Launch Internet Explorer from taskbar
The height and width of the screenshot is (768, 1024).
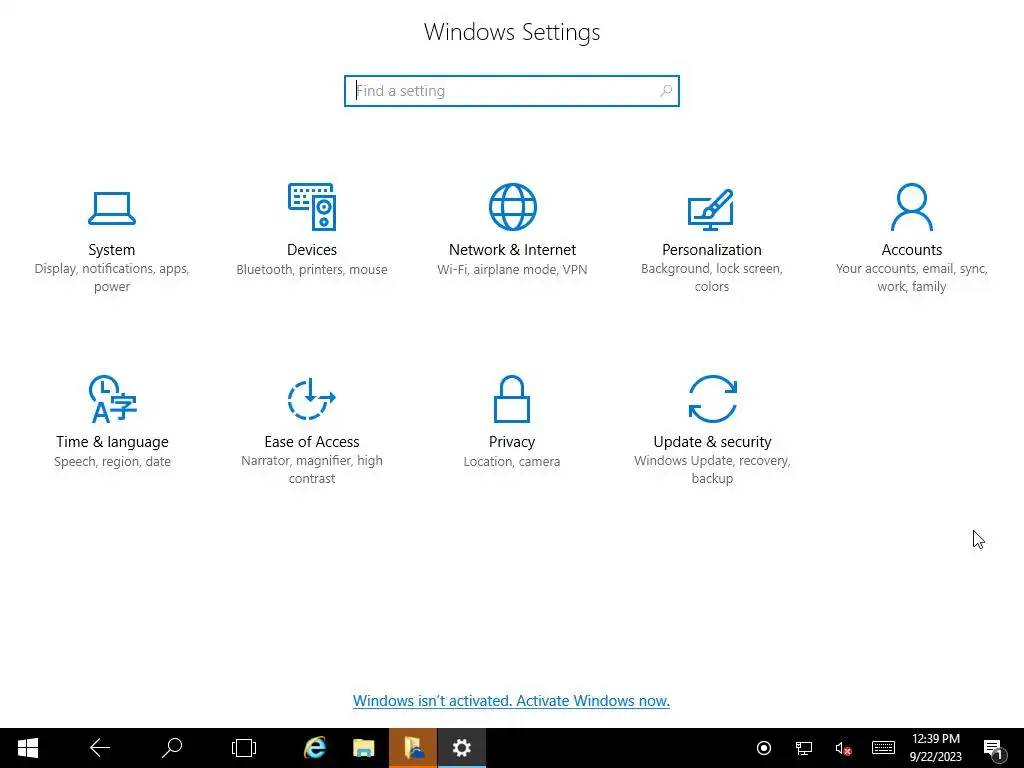click(x=315, y=748)
